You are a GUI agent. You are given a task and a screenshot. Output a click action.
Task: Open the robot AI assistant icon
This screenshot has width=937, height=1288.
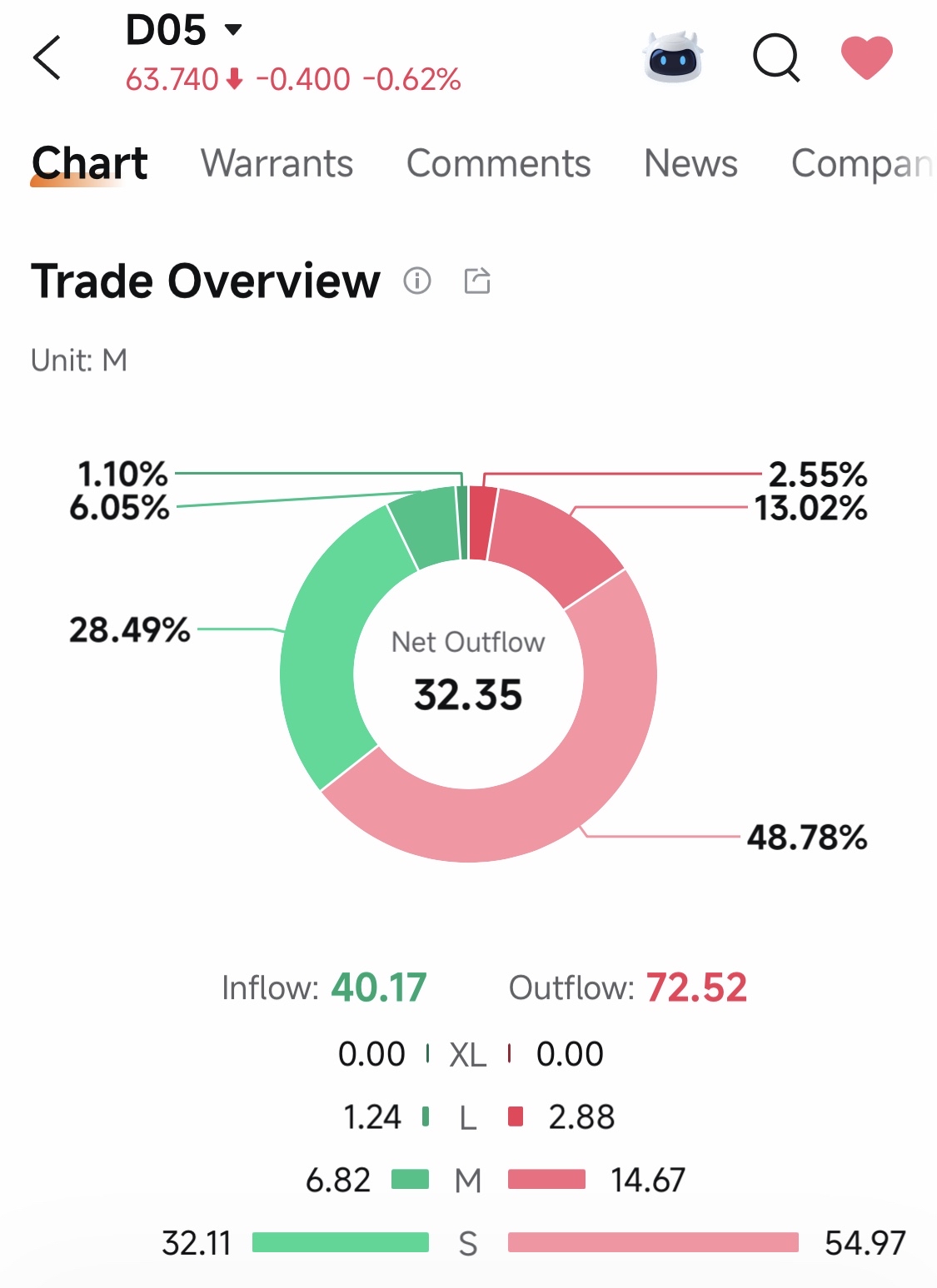point(673,57)
